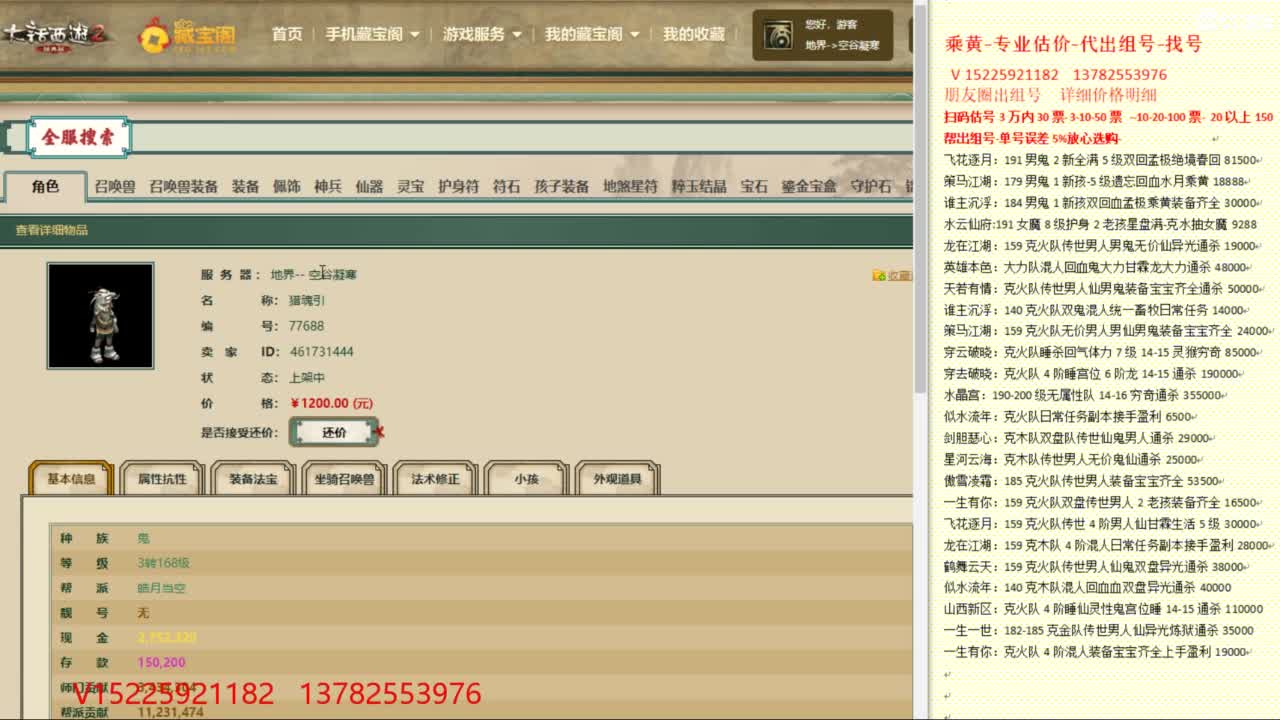Switch to the 基本信息 tab

pos(71,479)
